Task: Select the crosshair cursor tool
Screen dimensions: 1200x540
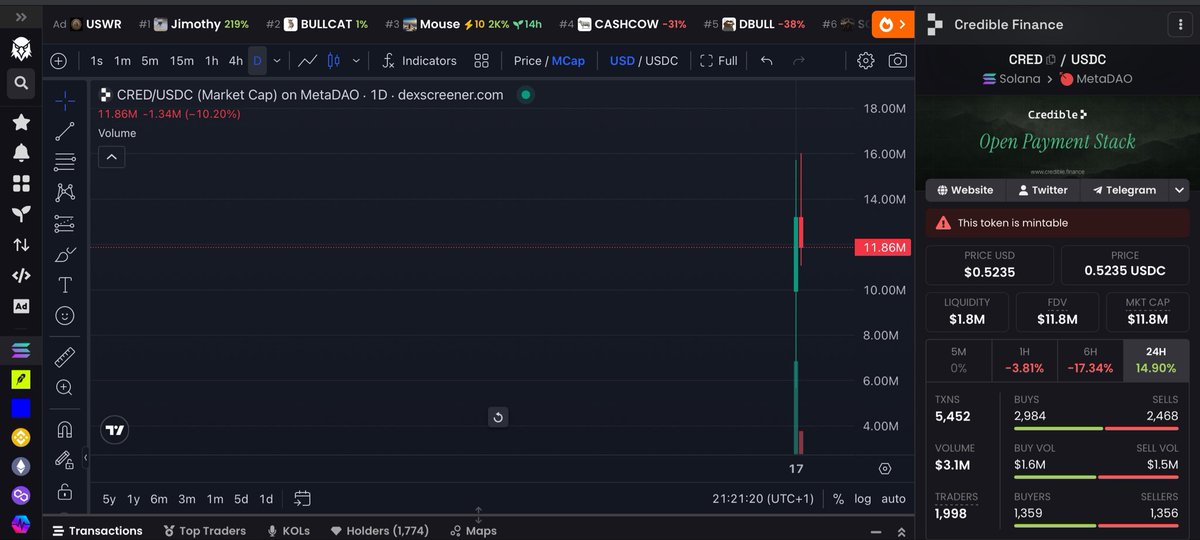Action: point(64,100)
